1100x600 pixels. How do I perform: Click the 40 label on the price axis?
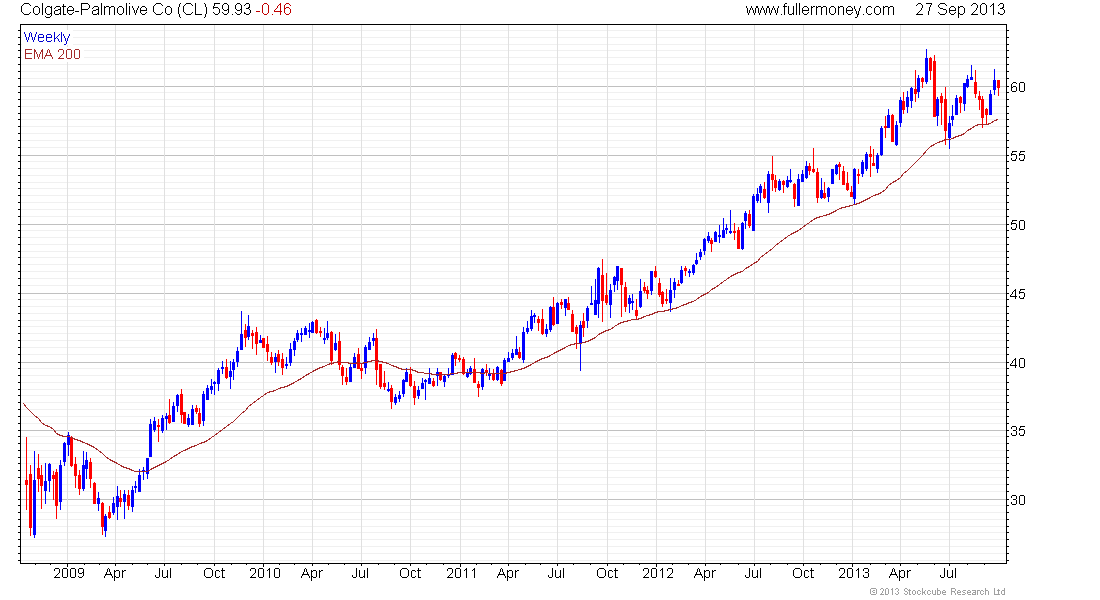[x=1017, y=363]
